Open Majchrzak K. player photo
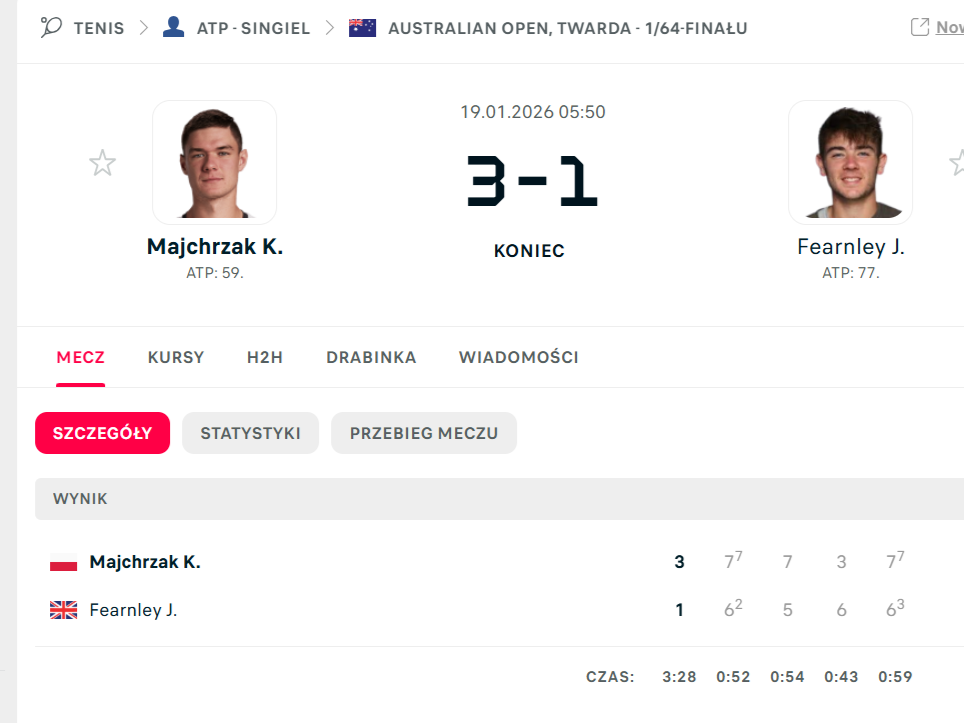The image size is (964, 723). pos(214,162)
